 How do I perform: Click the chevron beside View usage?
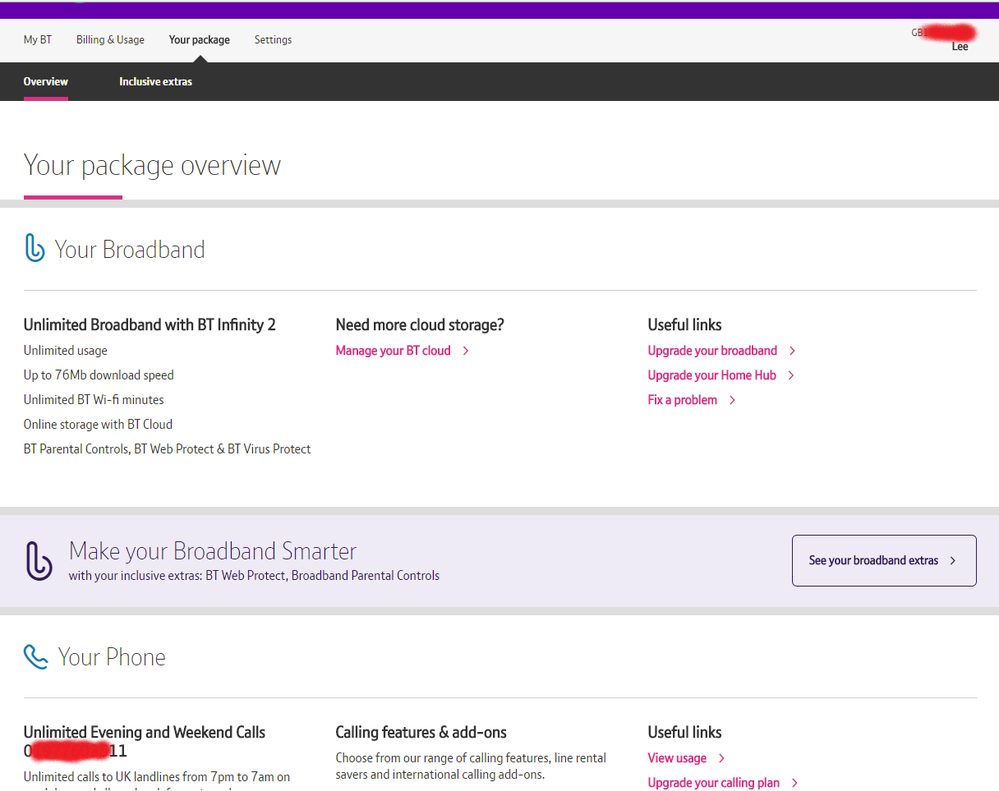(x=721, y=758)
